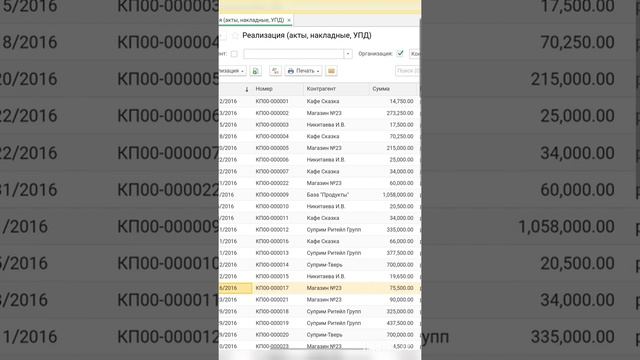
Task: Close the Реализация (акты, накладные, УПД) tab
Action: 289,20
